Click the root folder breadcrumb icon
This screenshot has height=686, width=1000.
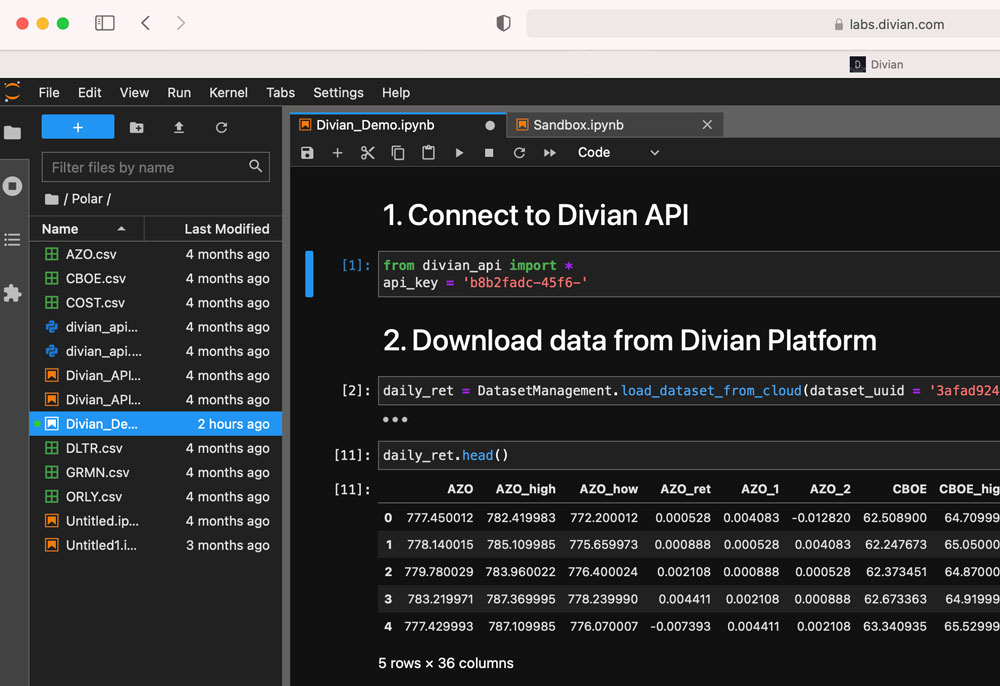point(52,199)
